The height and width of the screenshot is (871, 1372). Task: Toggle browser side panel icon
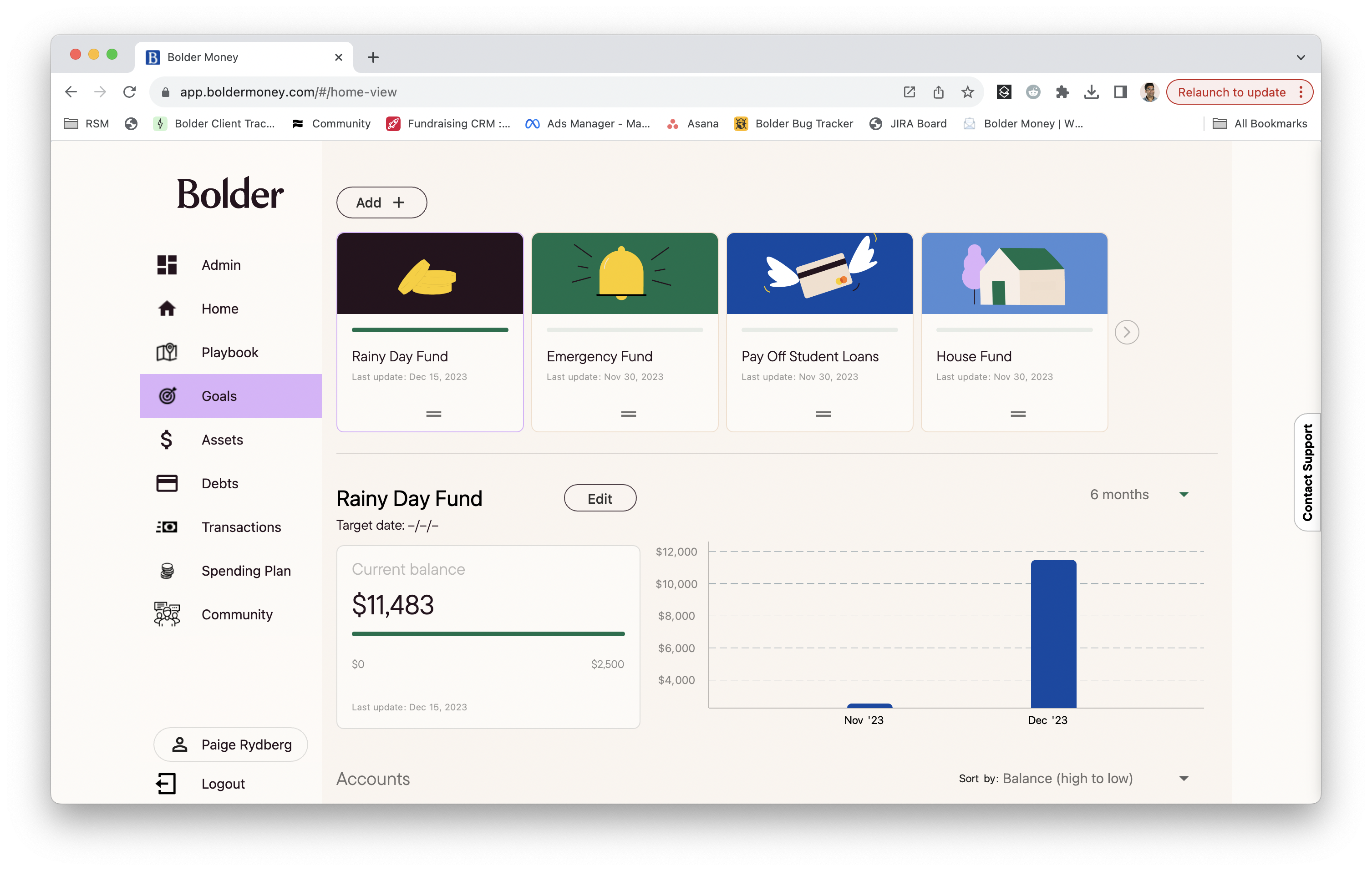tap(1120, 92)
